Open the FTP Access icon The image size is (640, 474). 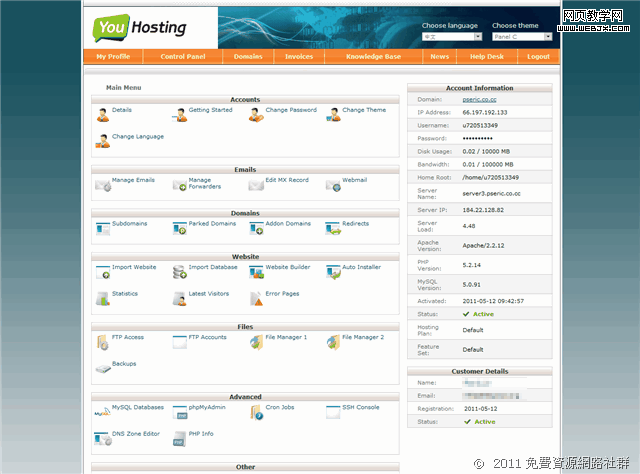[x=103, y=342]
